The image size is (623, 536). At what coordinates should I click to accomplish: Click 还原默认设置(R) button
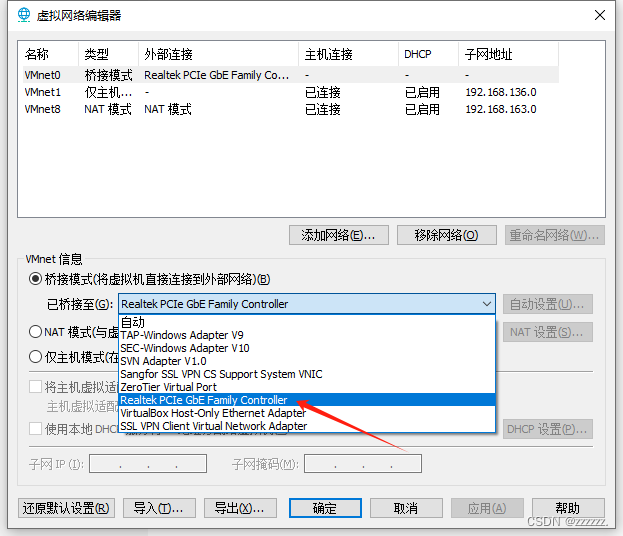66,508
